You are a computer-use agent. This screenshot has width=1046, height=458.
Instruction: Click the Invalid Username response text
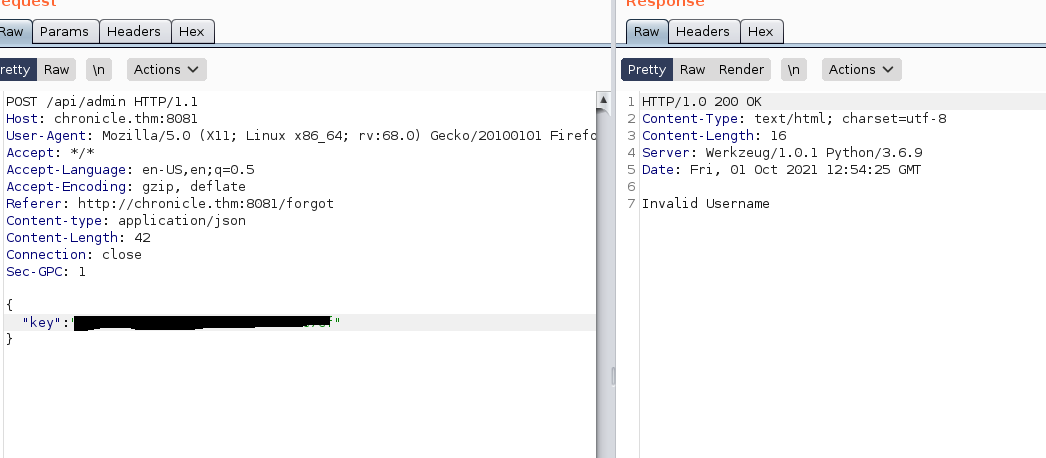point(705,204)
